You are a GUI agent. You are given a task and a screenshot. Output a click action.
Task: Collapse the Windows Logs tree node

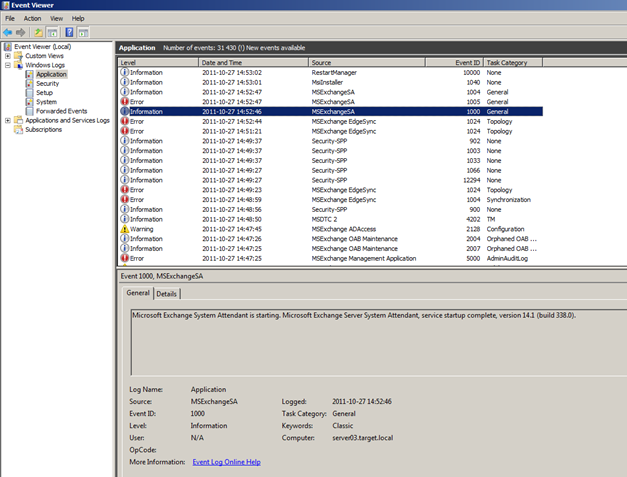tap(8, 65)
